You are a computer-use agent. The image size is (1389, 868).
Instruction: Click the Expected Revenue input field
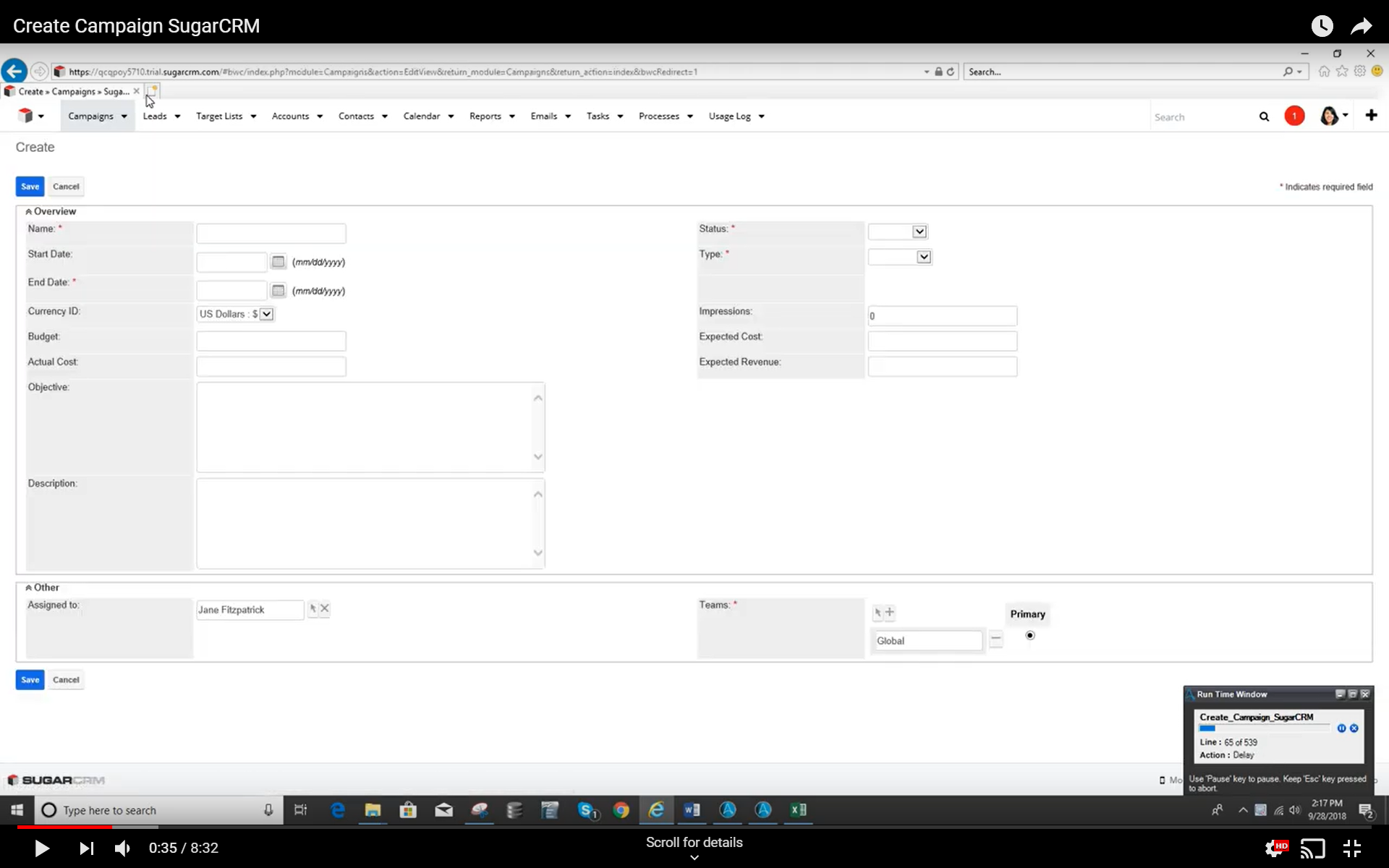[x=943, y=366]
